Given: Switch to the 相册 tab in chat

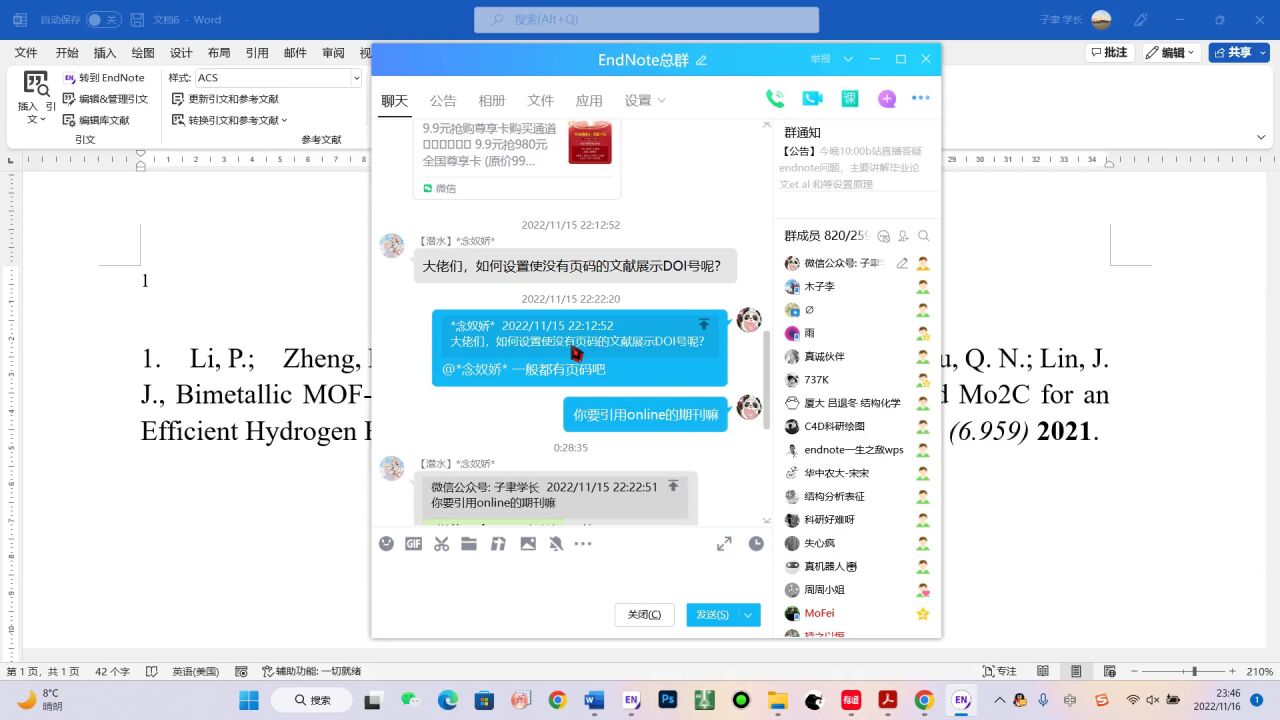Looking at the screenshot, I should click(x=492, y=100).
